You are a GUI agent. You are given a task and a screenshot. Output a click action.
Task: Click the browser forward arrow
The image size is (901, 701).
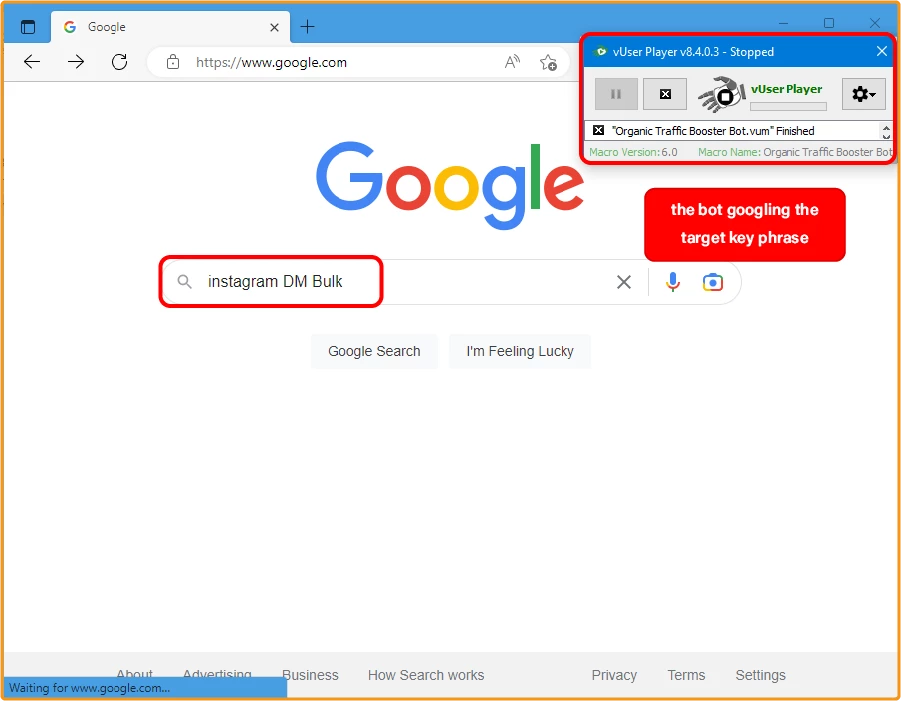[76, 61]
